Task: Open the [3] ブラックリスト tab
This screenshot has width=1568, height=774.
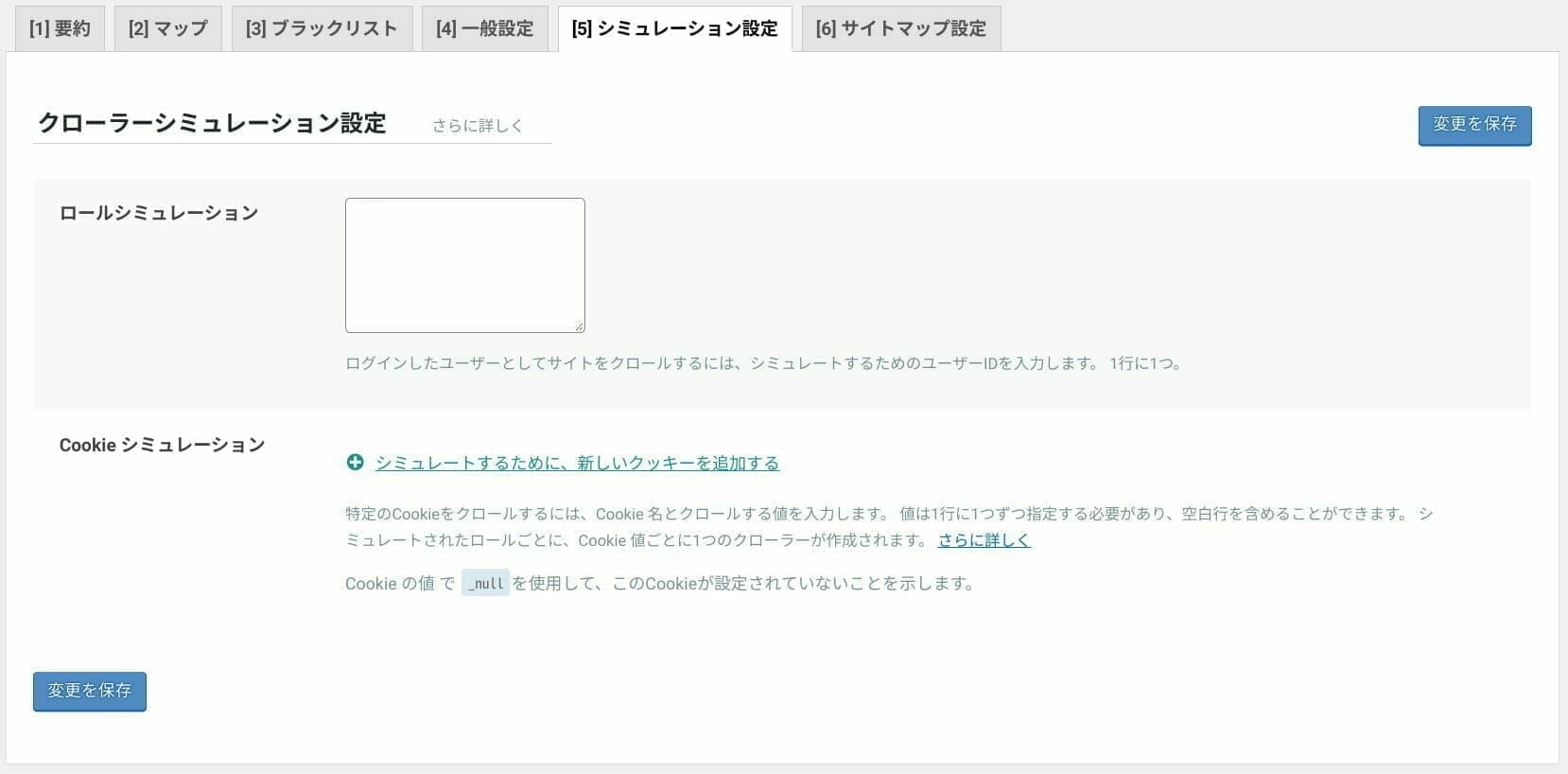Action: [322, 28]
